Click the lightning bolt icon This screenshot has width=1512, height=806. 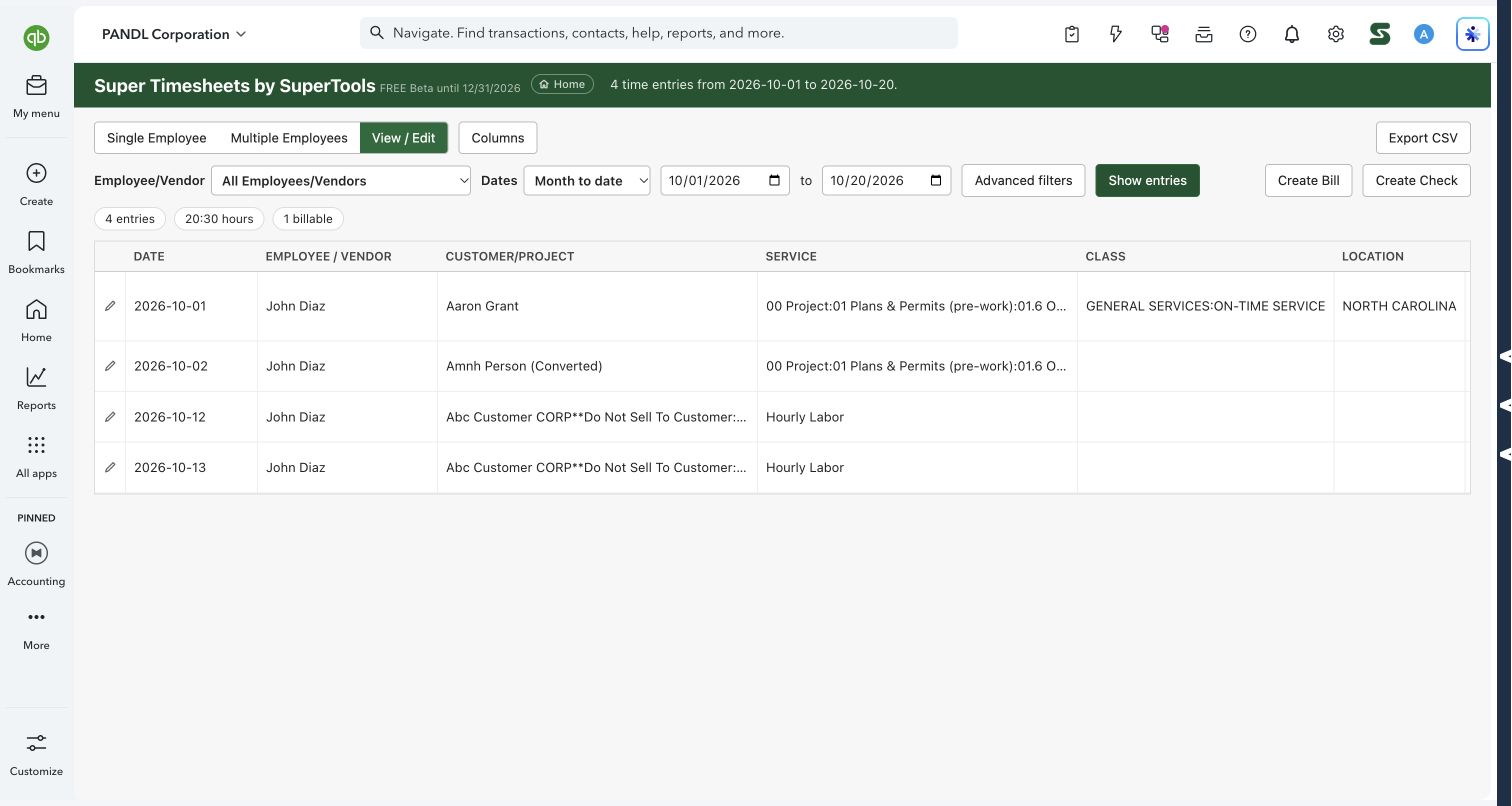[1116, 34]
